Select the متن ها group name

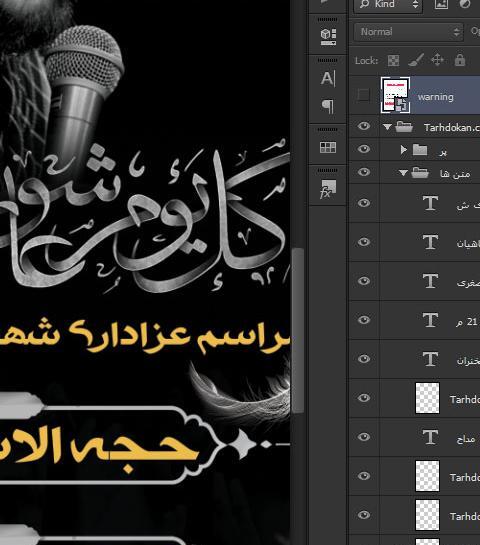tap(455, 174)
